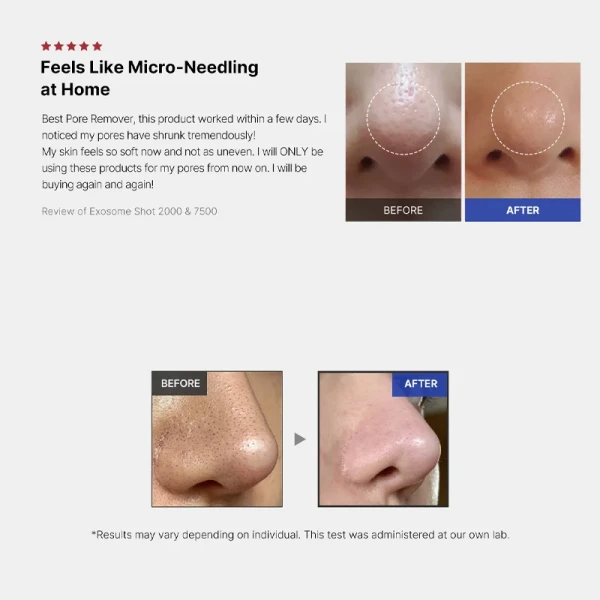Click the 'Feels Like Micro-Needling at Home' heading

[150, 78]
